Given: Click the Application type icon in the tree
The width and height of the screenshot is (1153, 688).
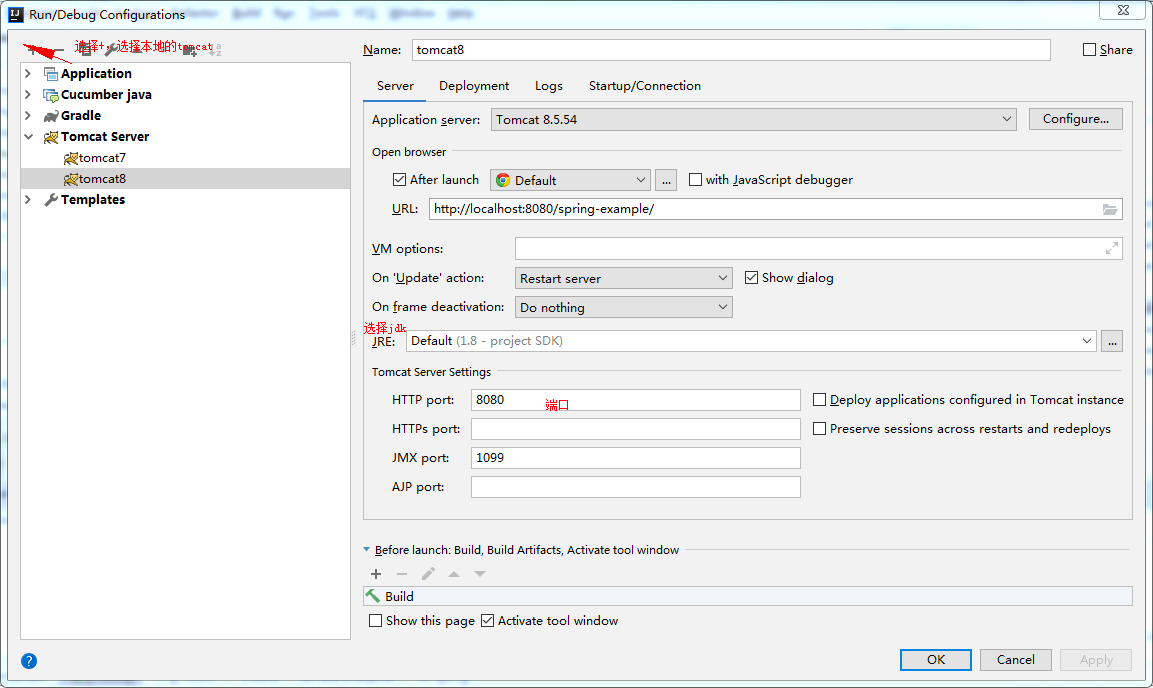Looking at the screenshot, I should (x=51, y=74).
